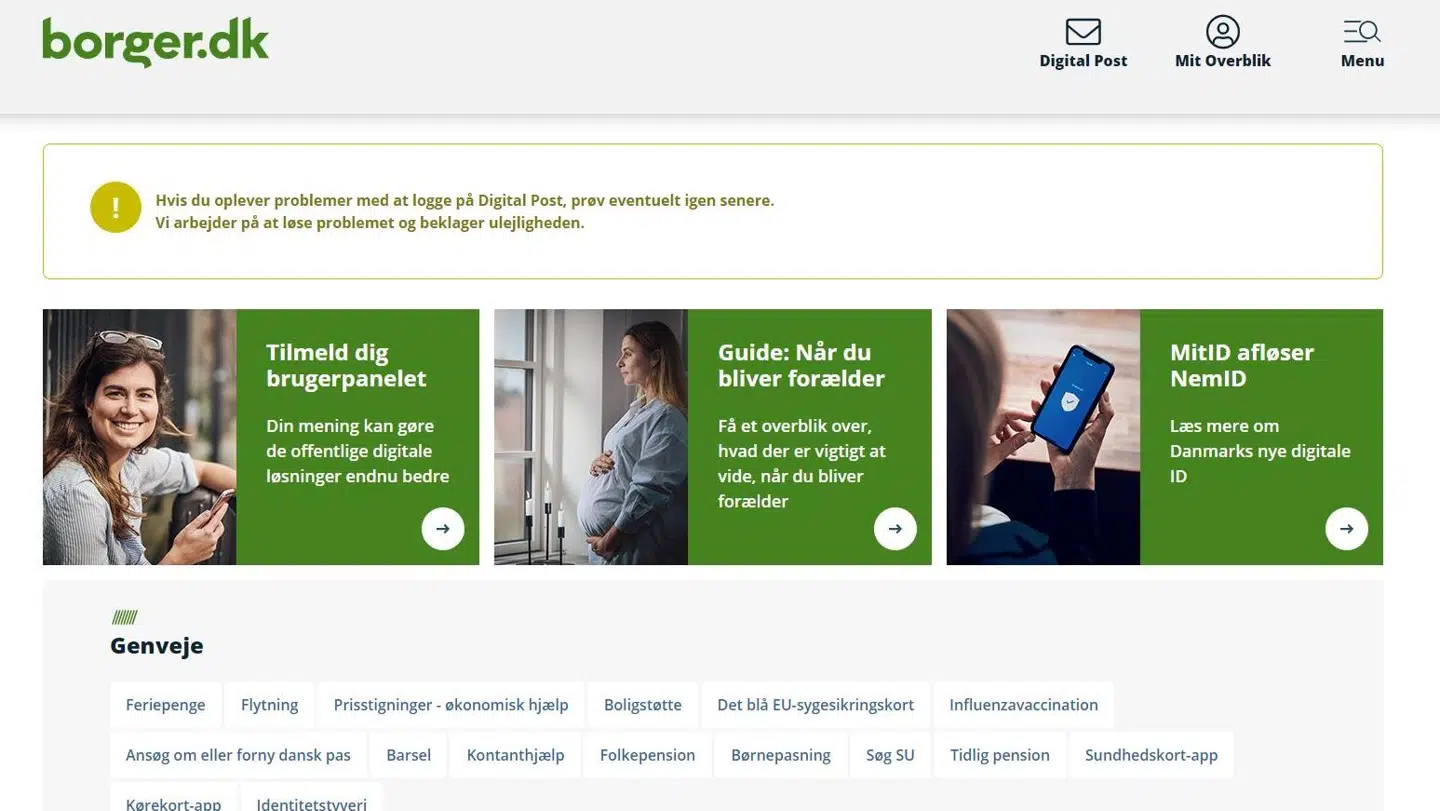Screen dimensions: 1440x811
Task: Click the borger.dk logo
Action: pyautogui.click(x=155, y=42)
